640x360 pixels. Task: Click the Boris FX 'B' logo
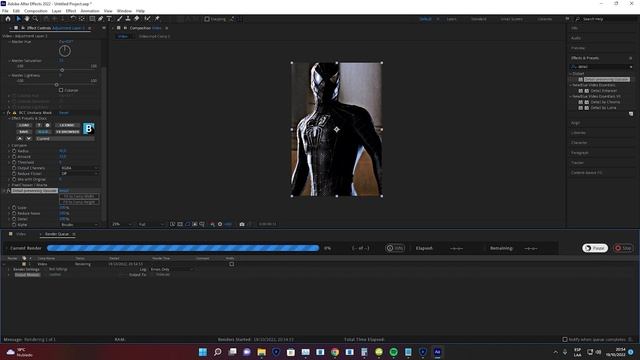click(89, 129)
